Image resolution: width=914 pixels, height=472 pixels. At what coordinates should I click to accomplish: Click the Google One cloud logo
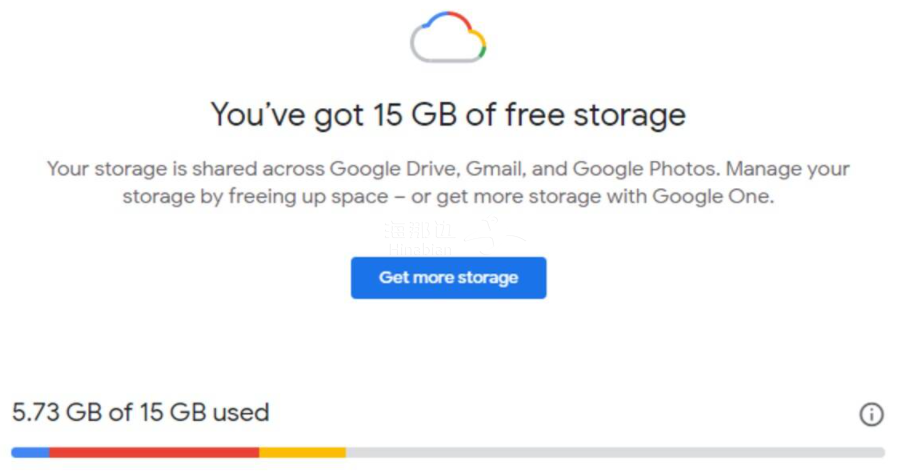click(x=448, y=37)
